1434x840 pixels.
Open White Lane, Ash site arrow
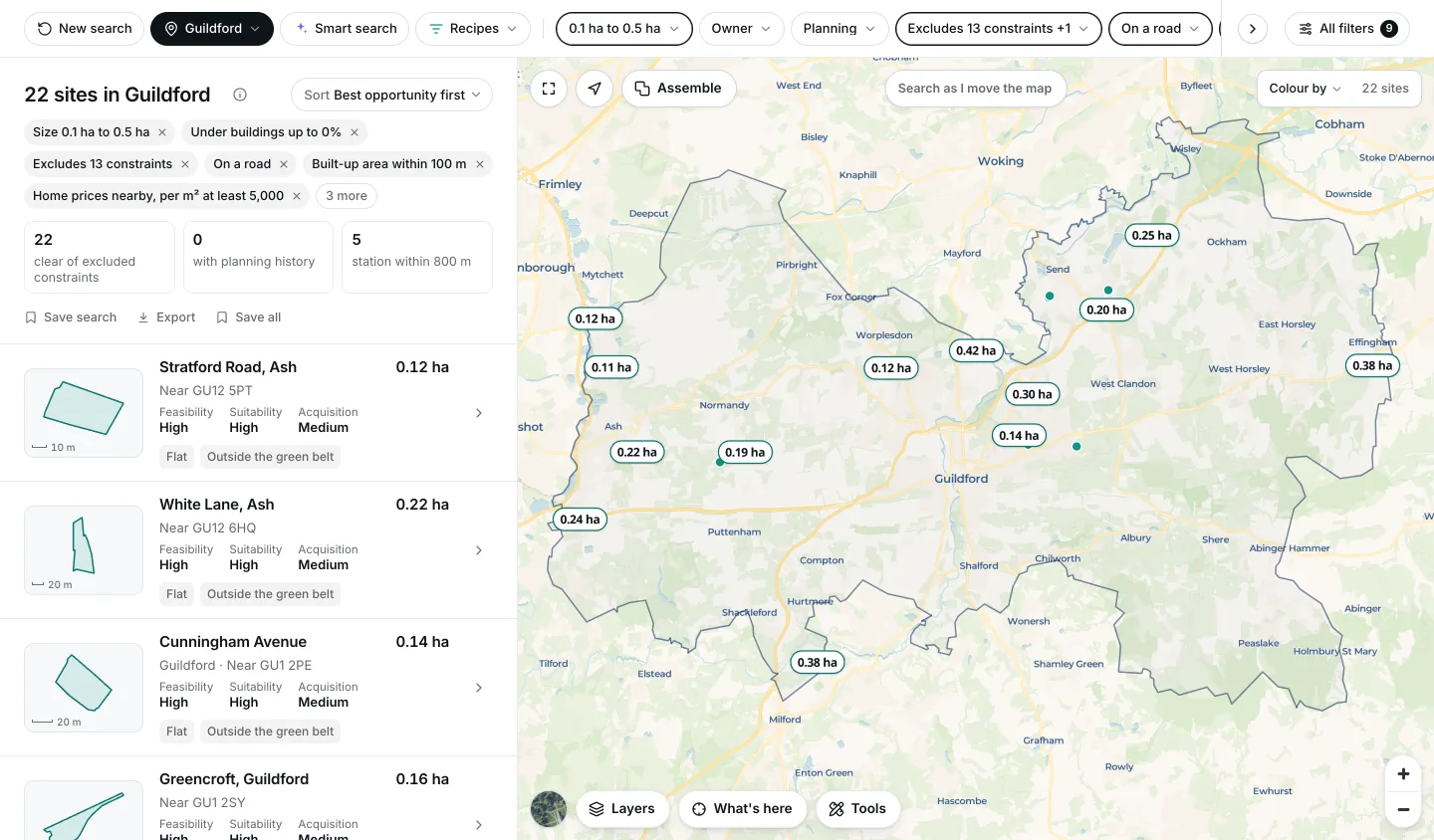(479, 550)
